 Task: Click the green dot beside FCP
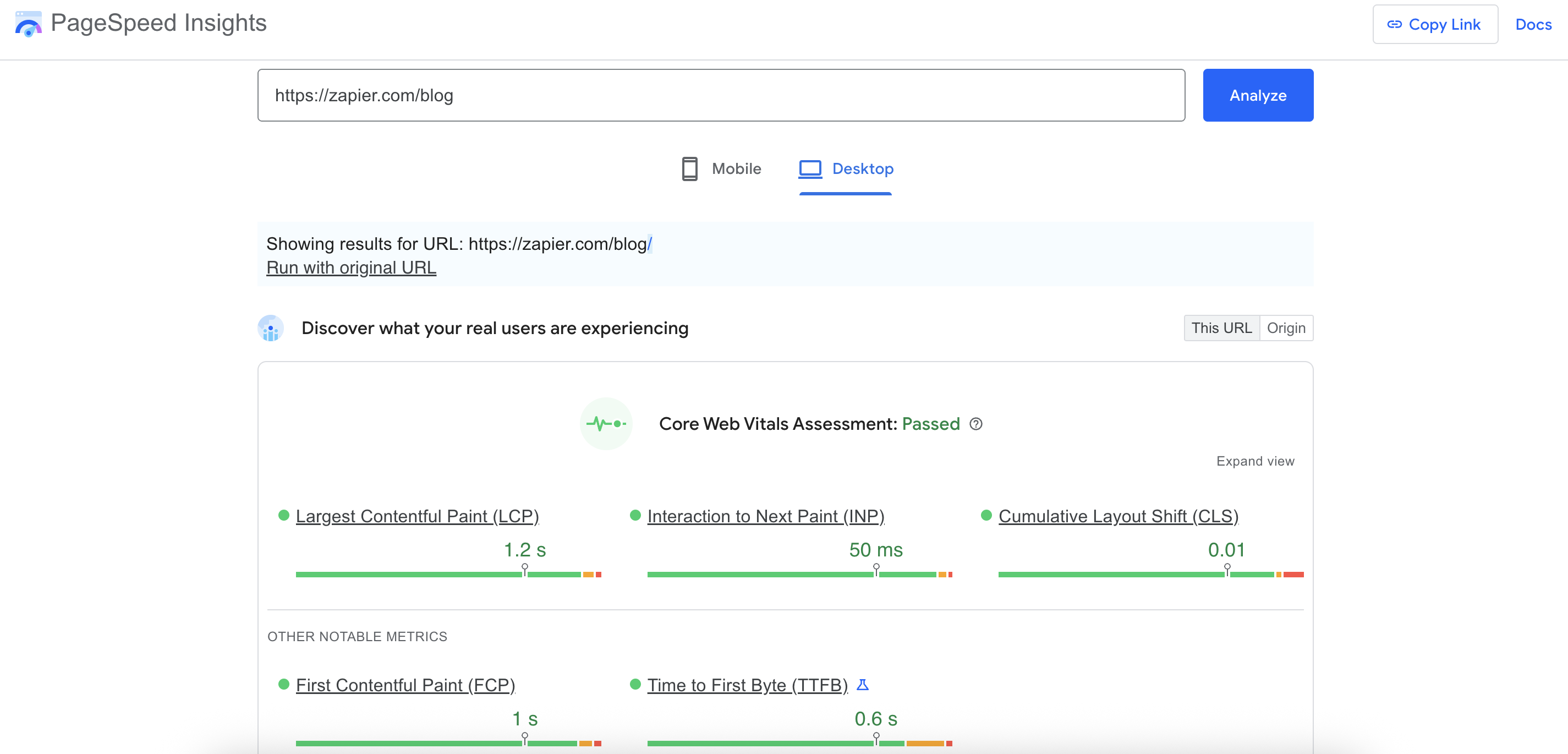(283, 684)
